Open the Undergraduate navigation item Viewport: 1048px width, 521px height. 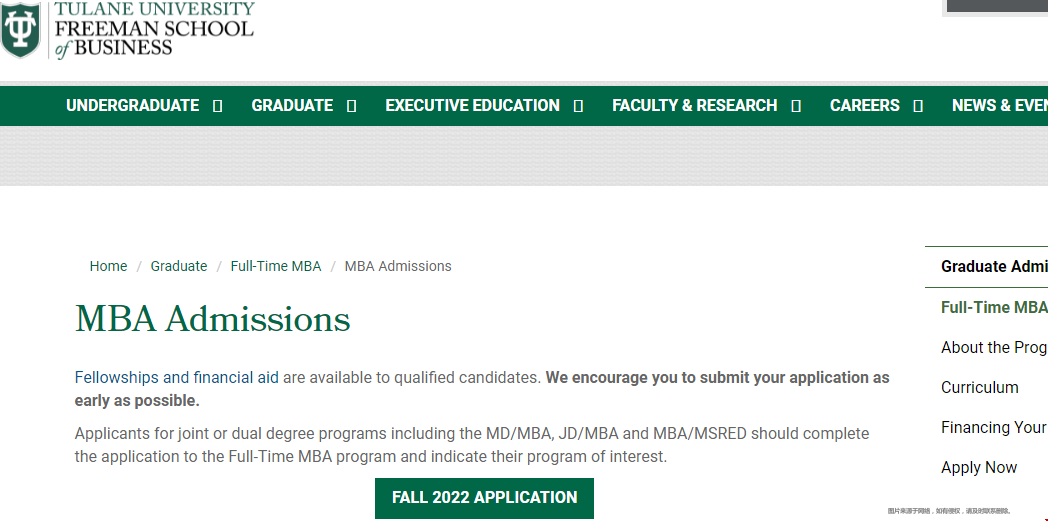pyautogui.click(x=132, y=106)
